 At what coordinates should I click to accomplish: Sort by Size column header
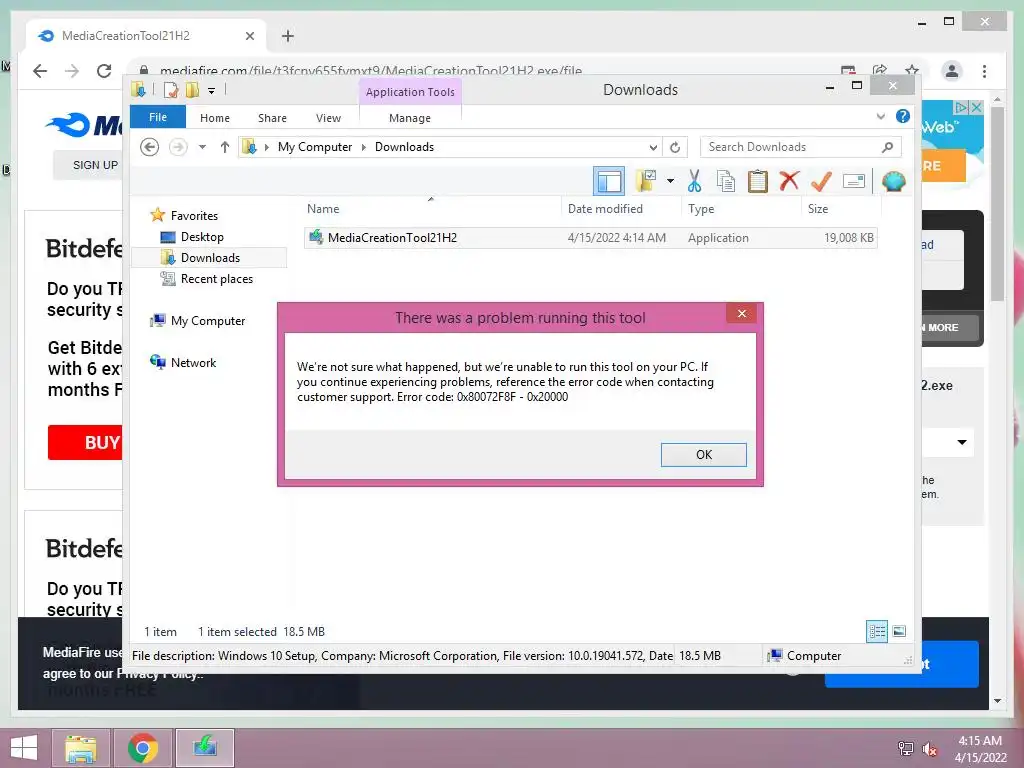(841, 209)
